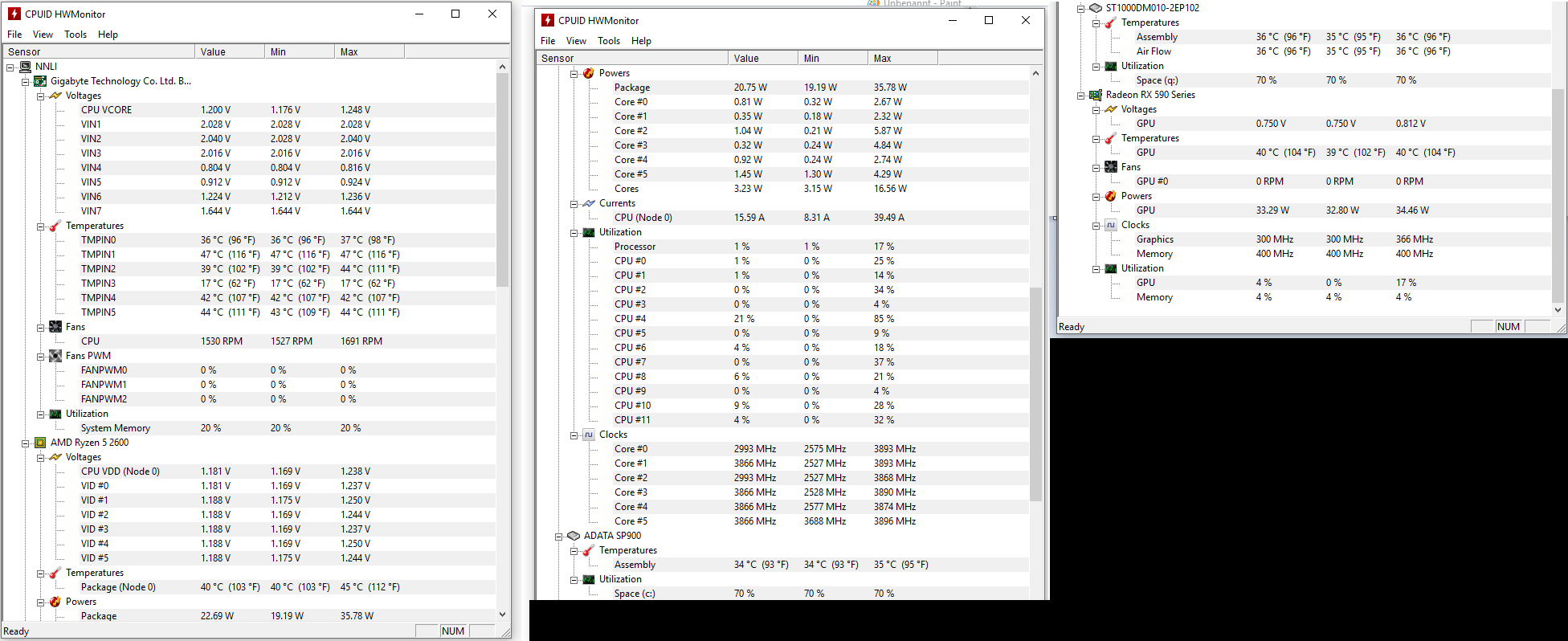Viewport: 1568px width, 641px height.
Task: Click the Voltages icon above CPU VDD row
Action: click(x=55, y=457)
